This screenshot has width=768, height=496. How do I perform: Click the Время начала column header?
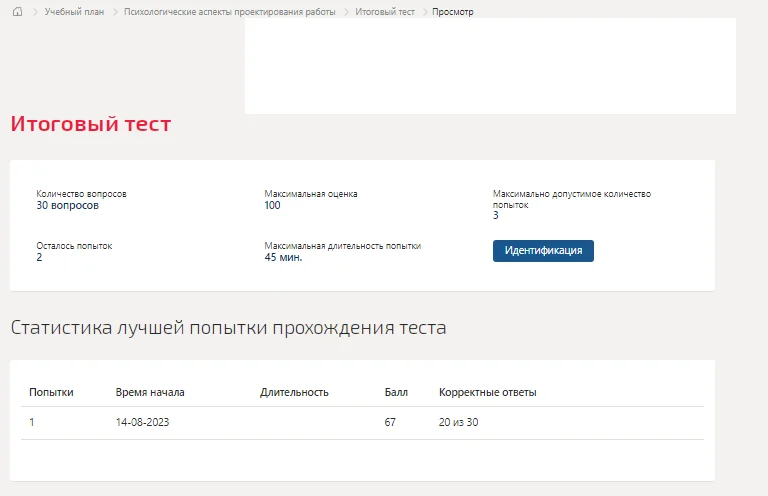coord(150,392)
